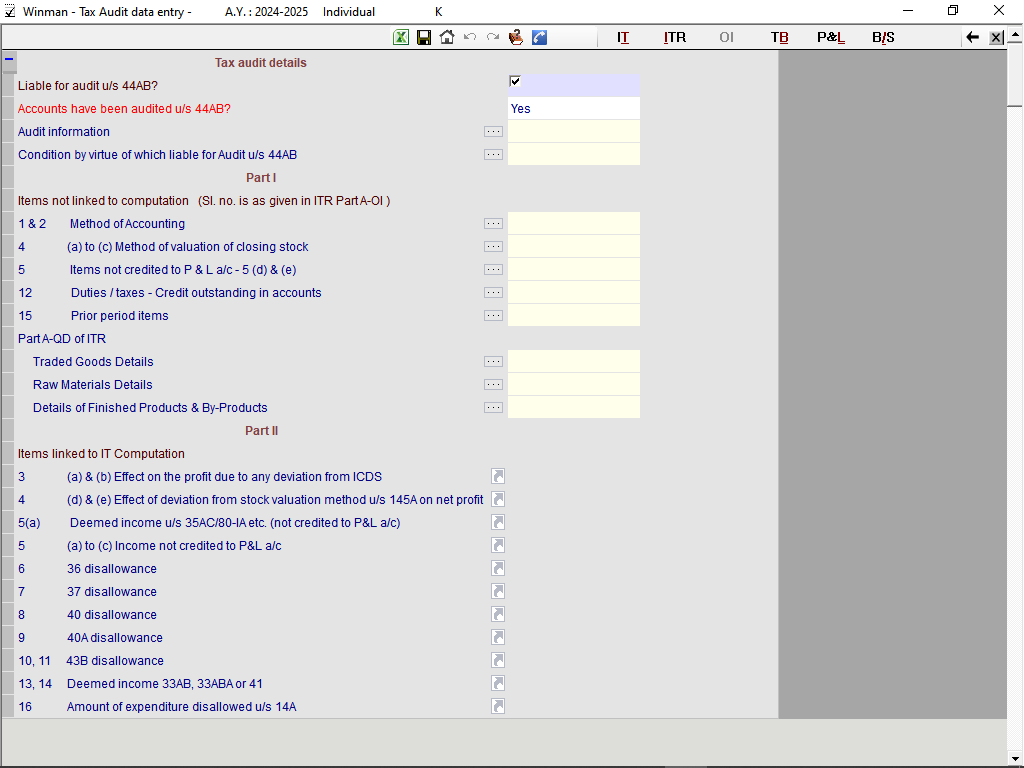The width and height of the screenshot is (1024, 768).
Task: Click the blue arrow shortcut toolbar icon
Action: tap(539, 37)
